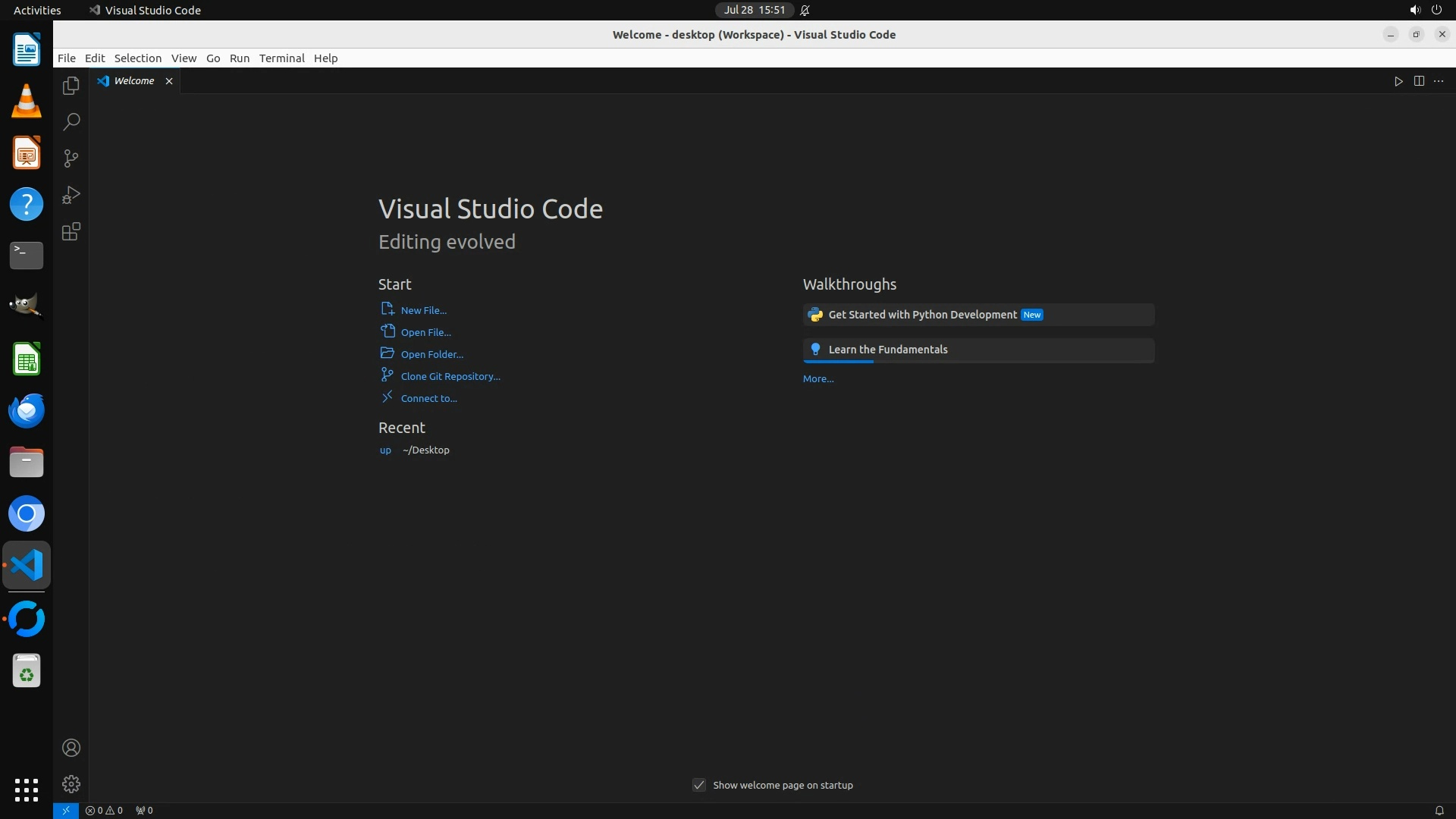This screenshot has width=1456, height=819.
Task: Split the editor right
Action: [x=1419, y=81]
